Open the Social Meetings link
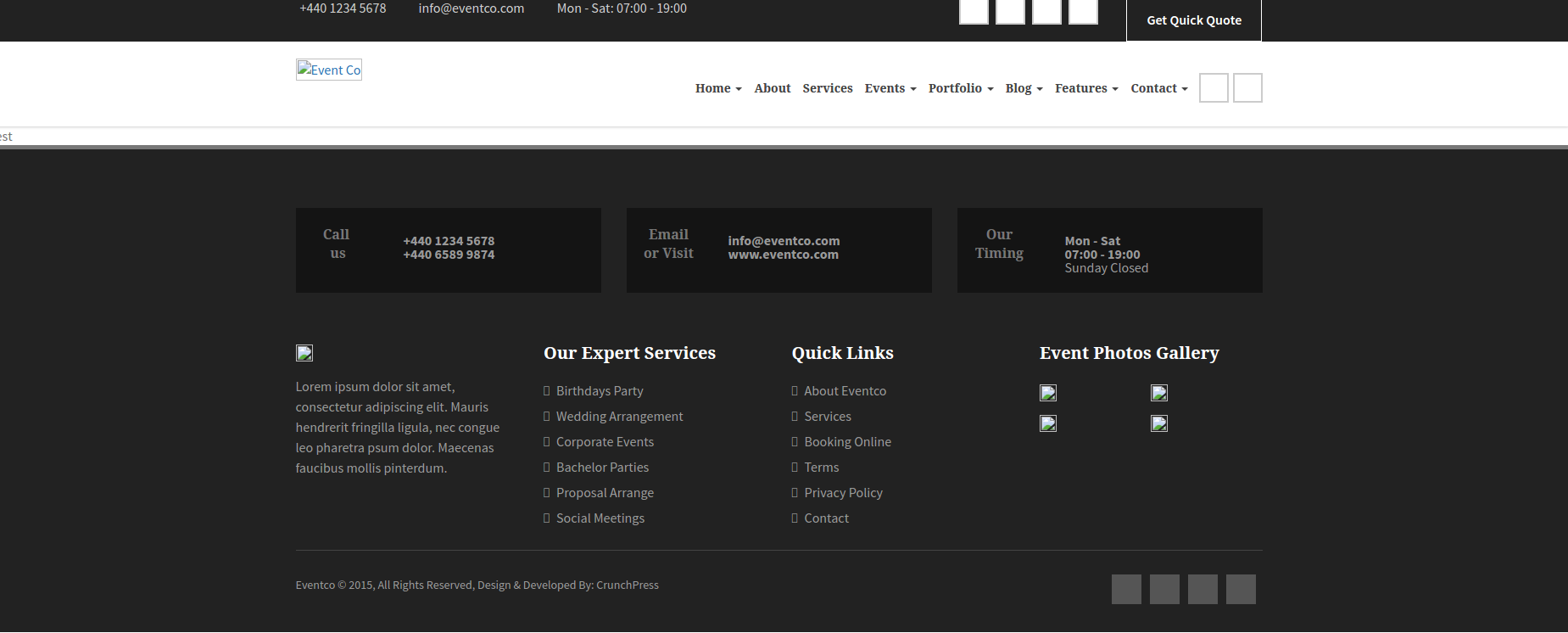This screenshot has height=633, width=1568. (x=600, y=518)
